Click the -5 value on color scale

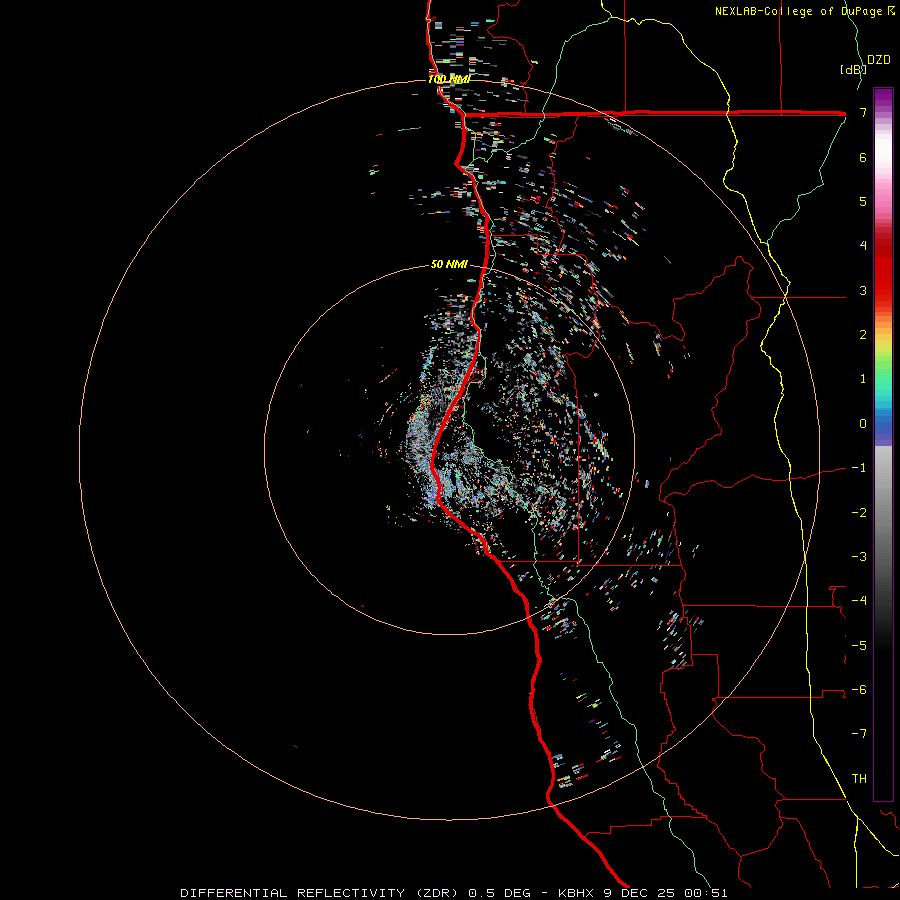coord(859,646)
